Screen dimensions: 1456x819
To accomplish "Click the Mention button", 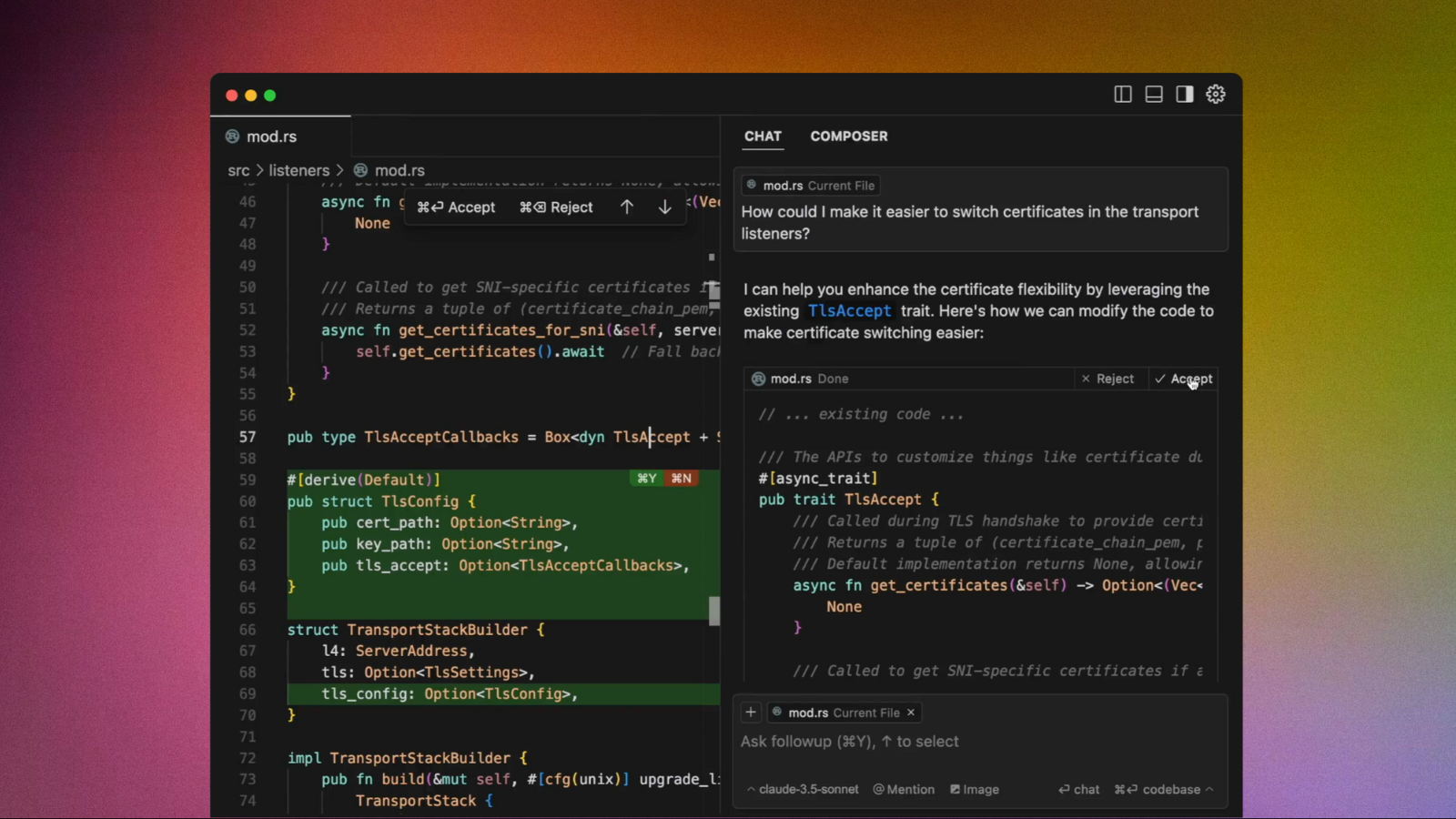I will (x=905, y=790).
